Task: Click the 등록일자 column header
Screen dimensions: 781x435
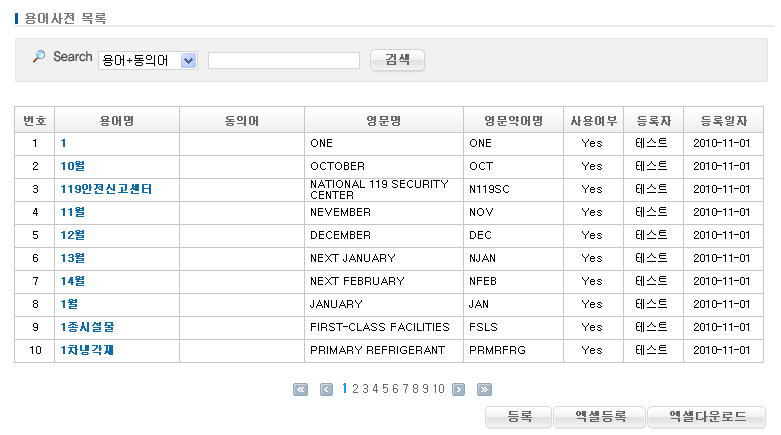Action: tap(723, 121)
